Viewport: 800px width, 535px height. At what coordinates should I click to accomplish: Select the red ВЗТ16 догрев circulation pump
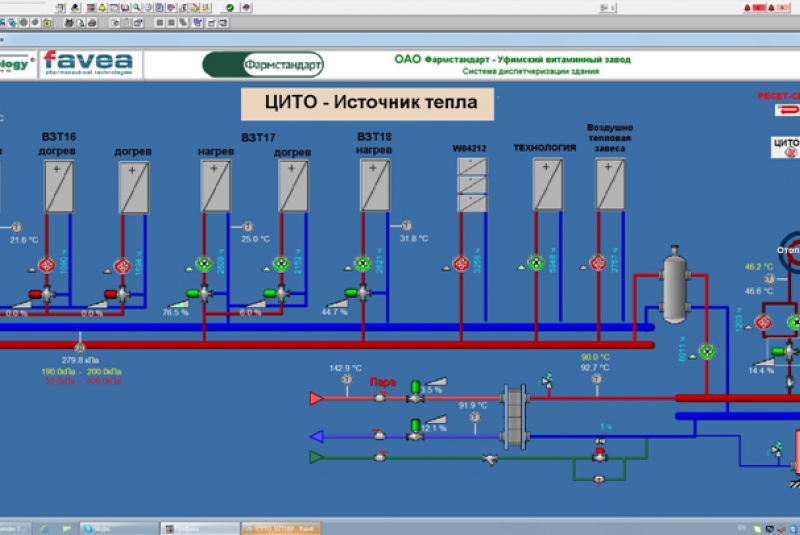(x=47, y=266)
